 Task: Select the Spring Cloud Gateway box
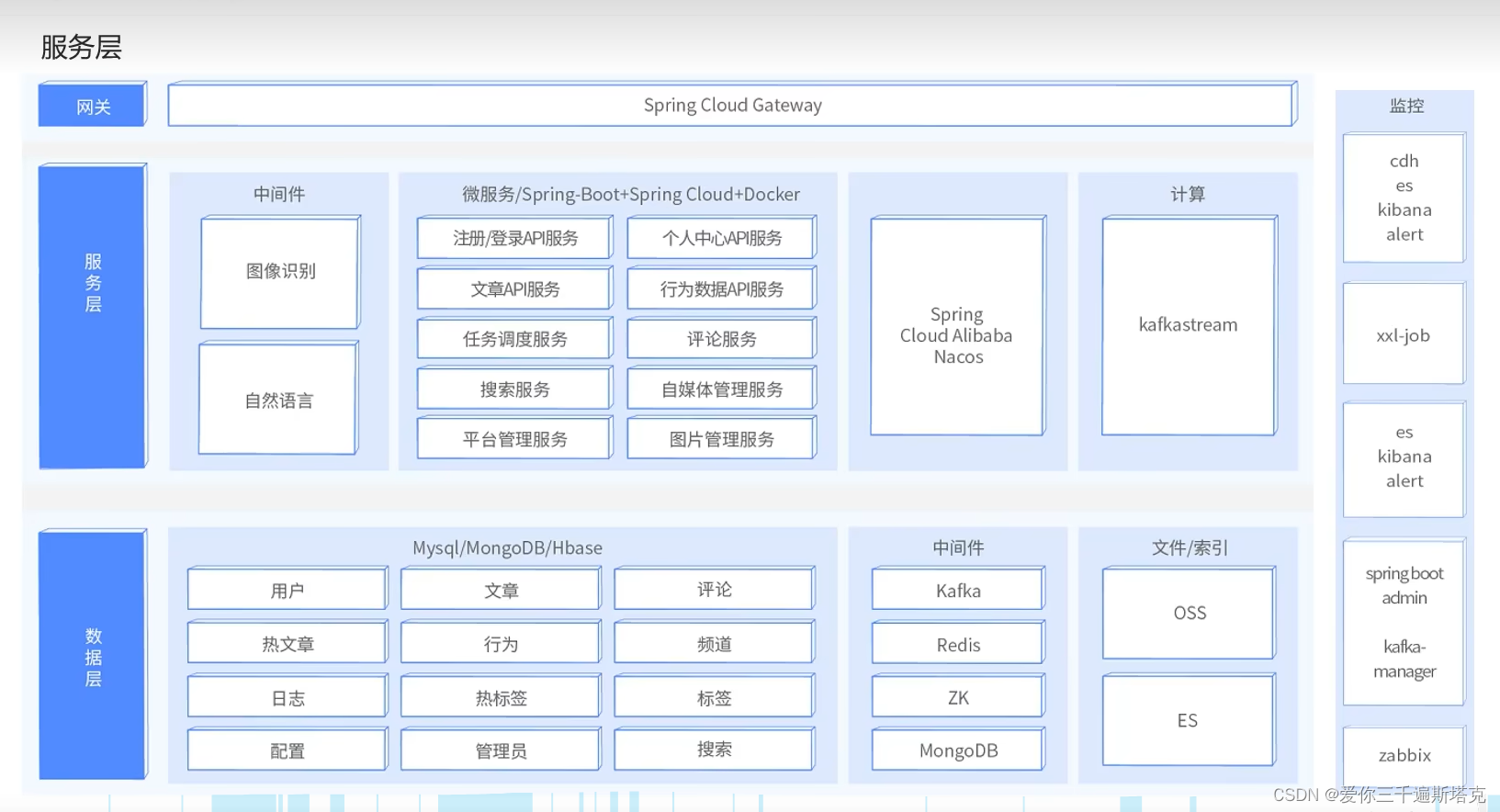[732, 105]
